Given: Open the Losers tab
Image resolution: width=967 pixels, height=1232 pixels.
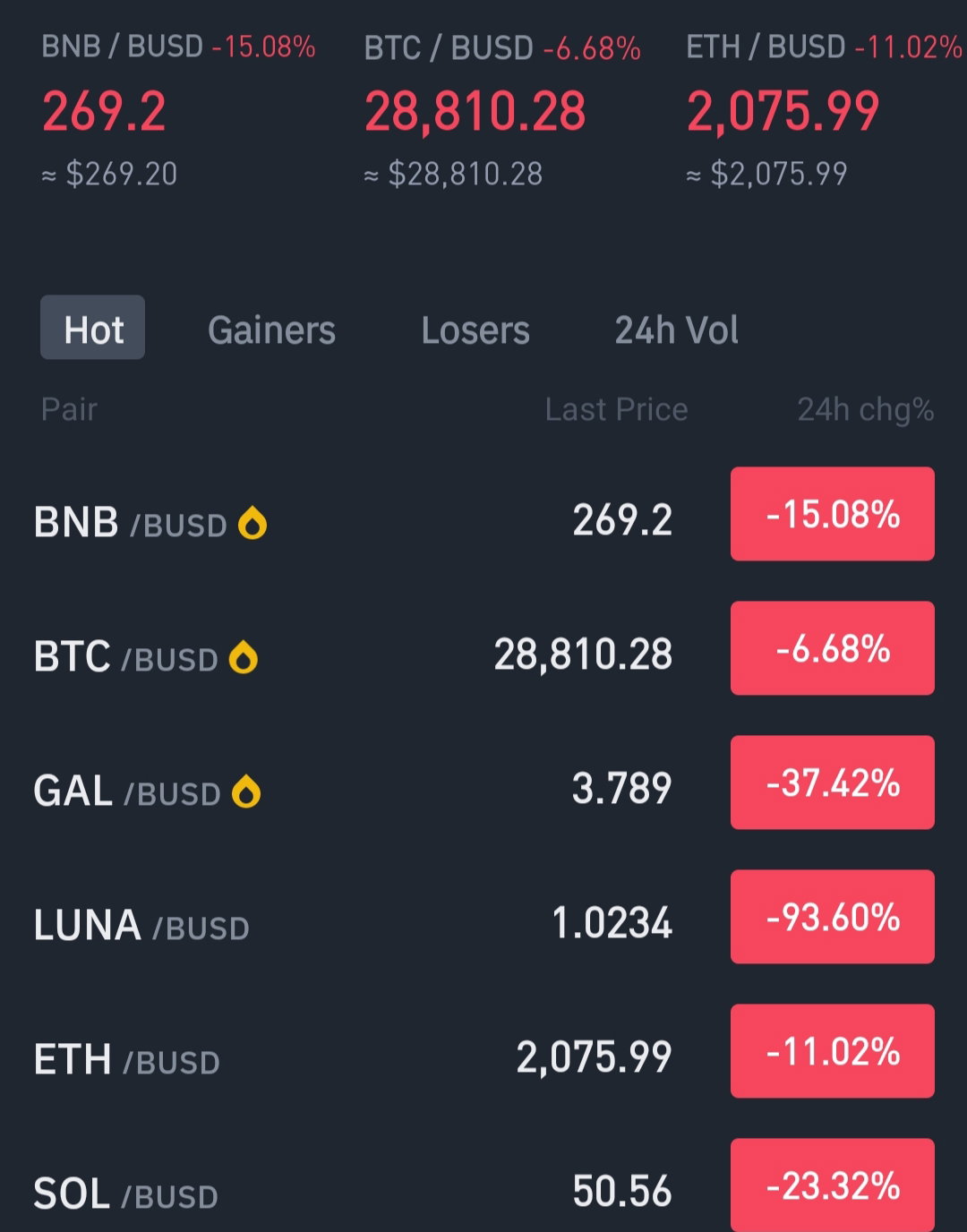Looking at the screenshot, I should pos(475,330).
